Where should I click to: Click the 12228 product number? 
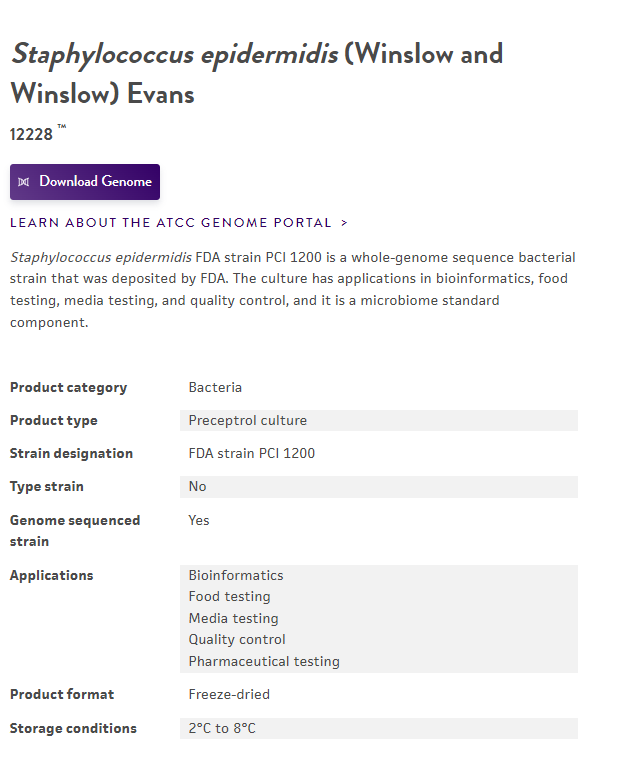point(31,134)
